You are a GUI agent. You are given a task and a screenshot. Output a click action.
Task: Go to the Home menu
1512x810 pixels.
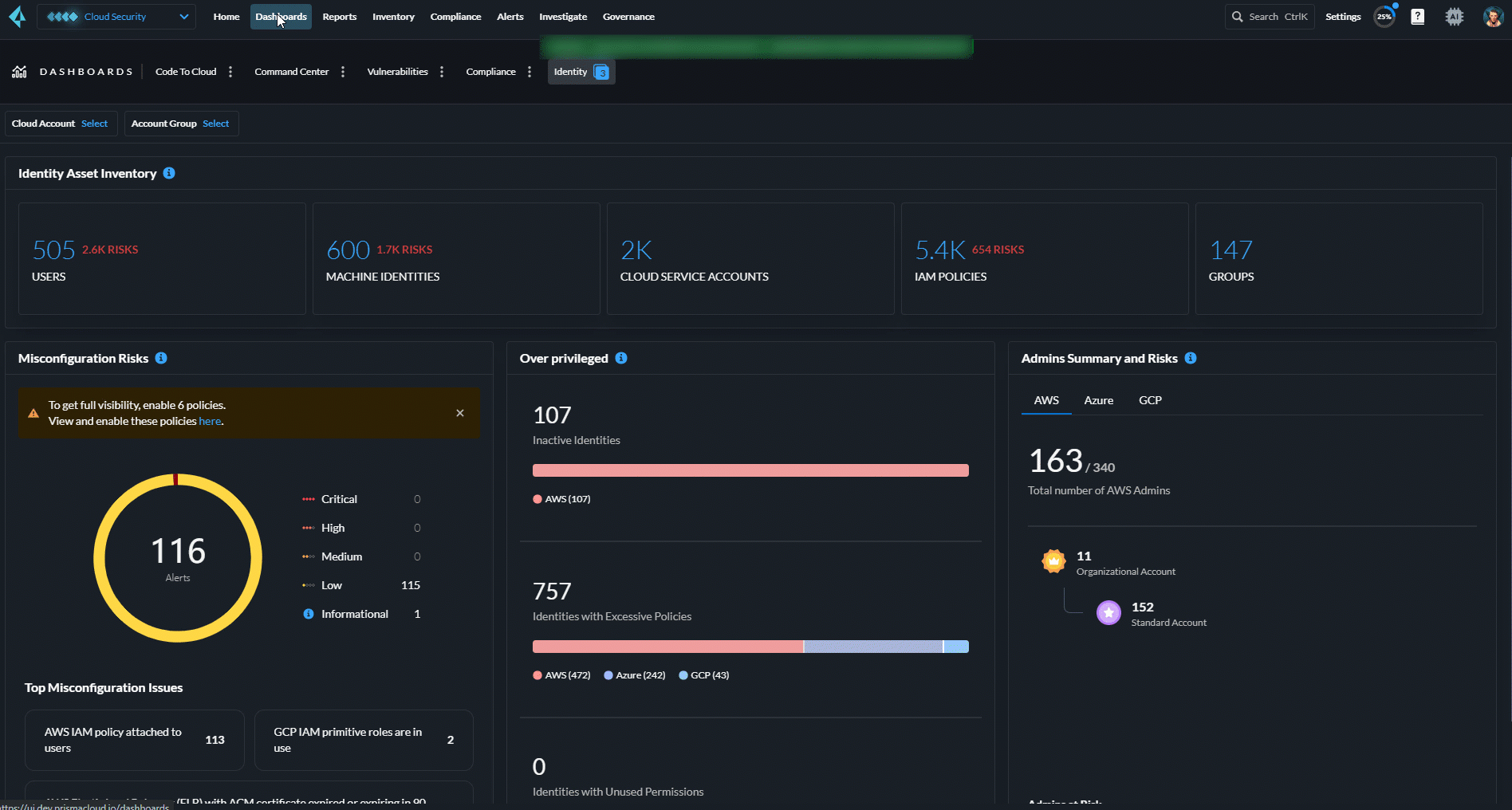click(226, 17)
